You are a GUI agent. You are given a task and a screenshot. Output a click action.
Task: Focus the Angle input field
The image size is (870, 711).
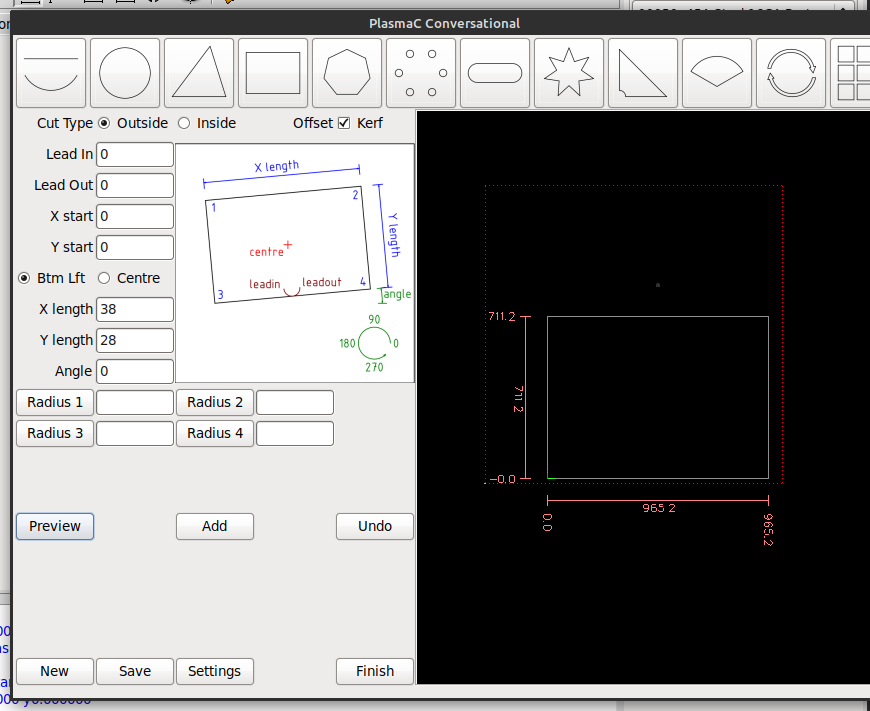[x=135, y=371]
